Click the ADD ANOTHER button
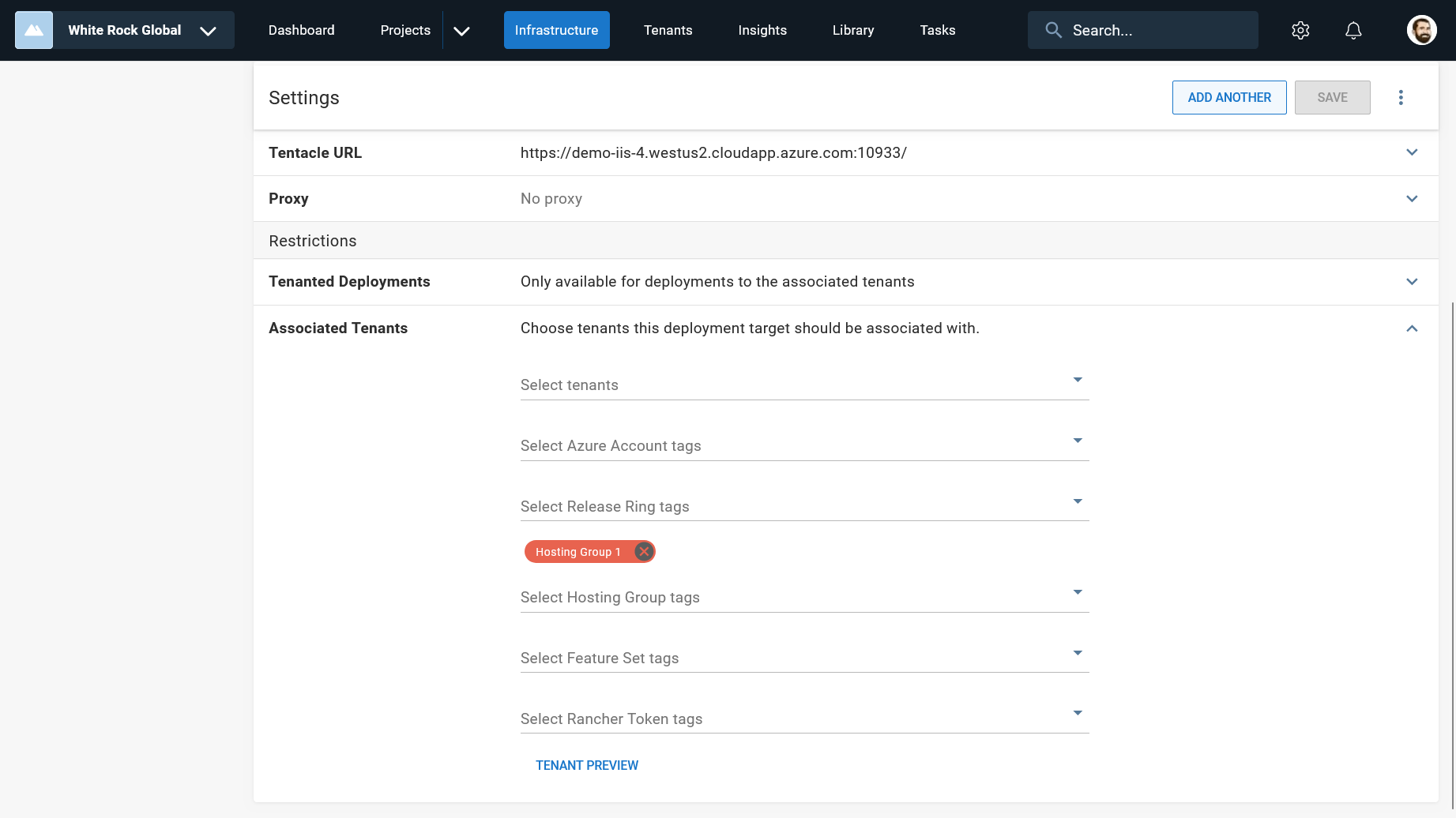The height and width of the screenshot is (818, 1456). 1228,97
